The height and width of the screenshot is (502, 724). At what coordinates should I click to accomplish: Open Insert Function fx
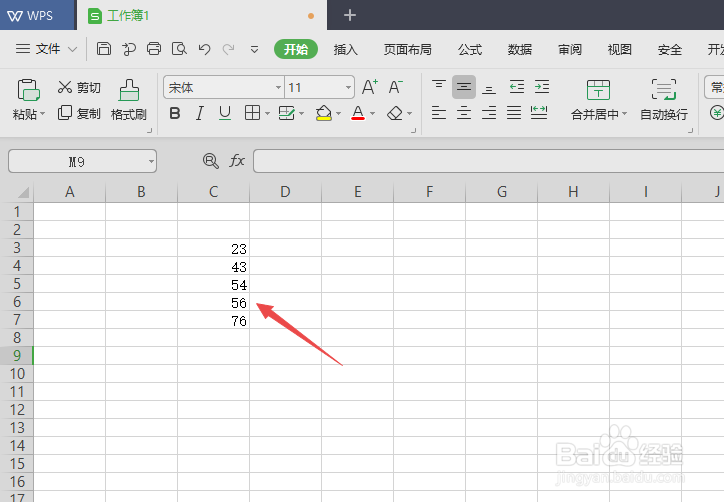237,161
